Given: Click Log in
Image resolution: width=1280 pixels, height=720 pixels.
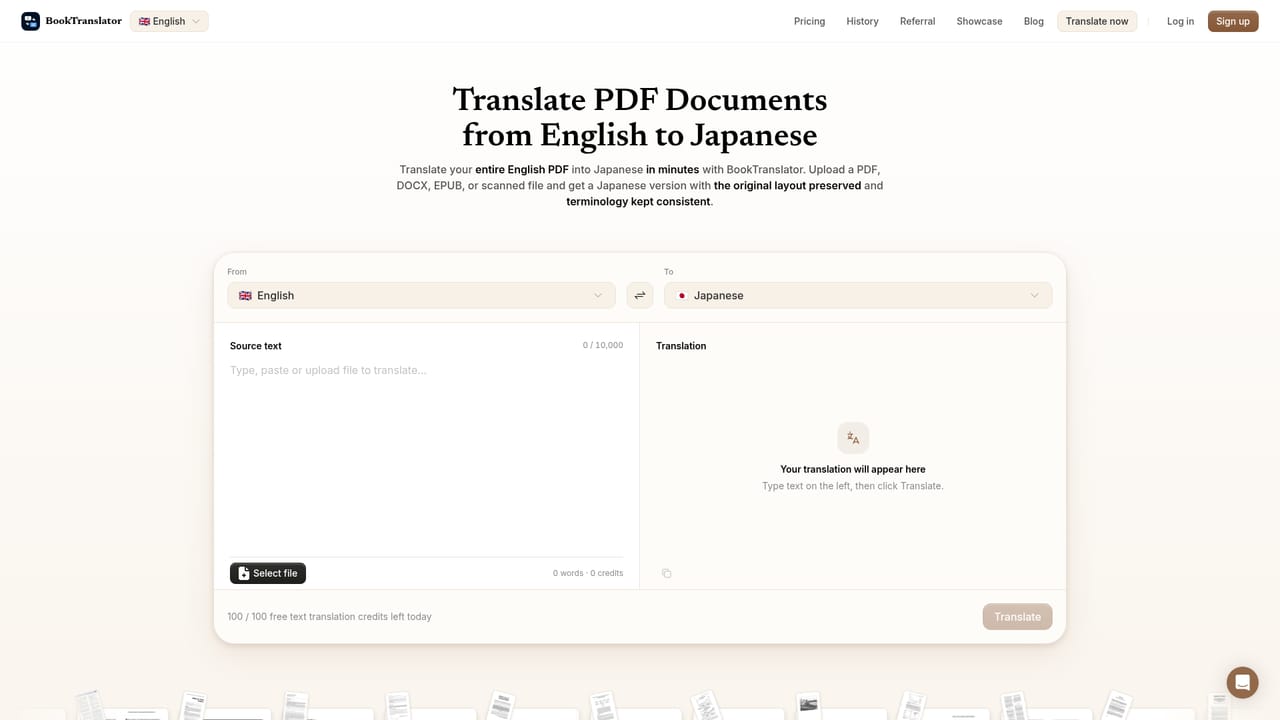Looking at the screenshot, I should tap(1180, 21).
